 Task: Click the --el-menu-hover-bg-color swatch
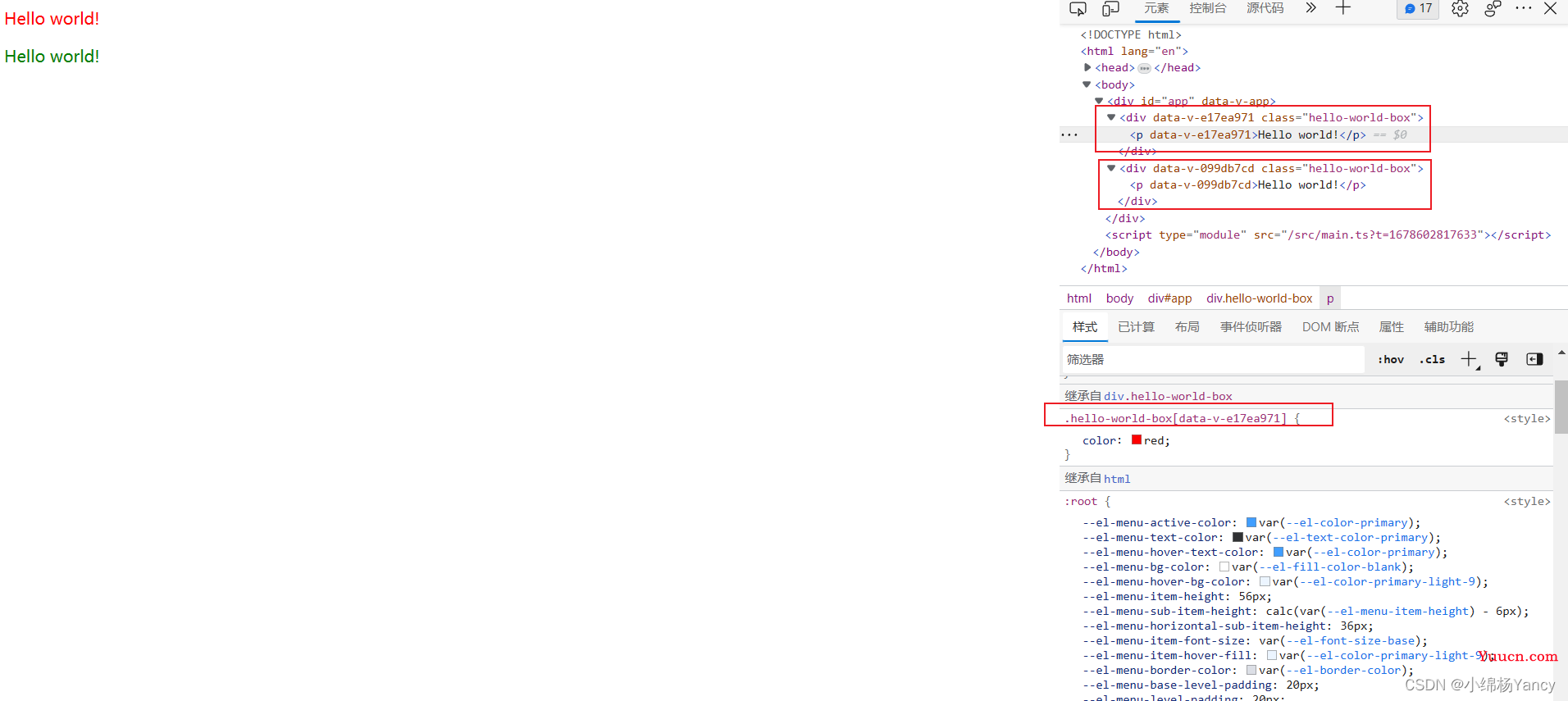(1264, 581)
